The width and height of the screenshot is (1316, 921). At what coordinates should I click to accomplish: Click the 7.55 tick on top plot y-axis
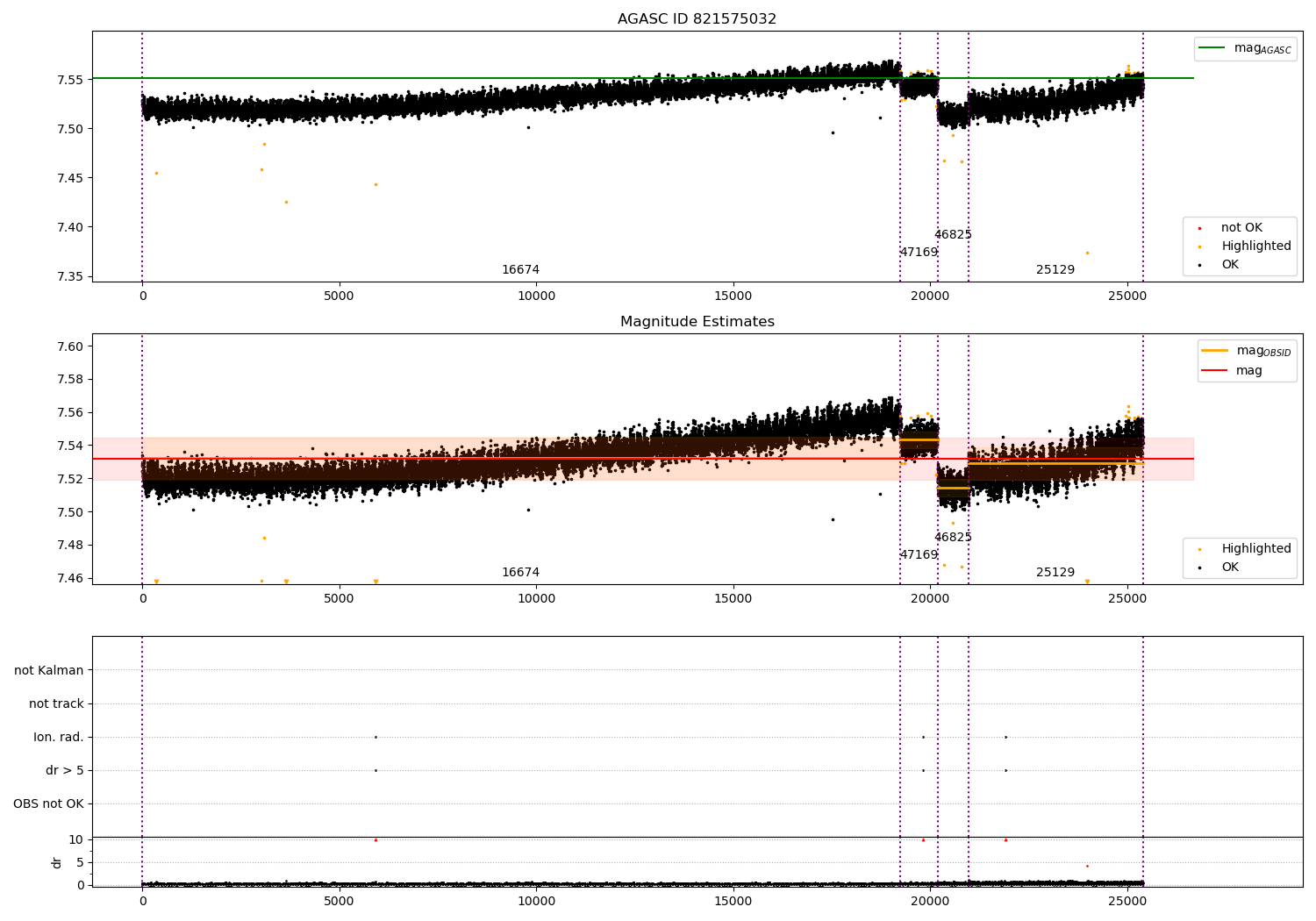coord(69,80)
